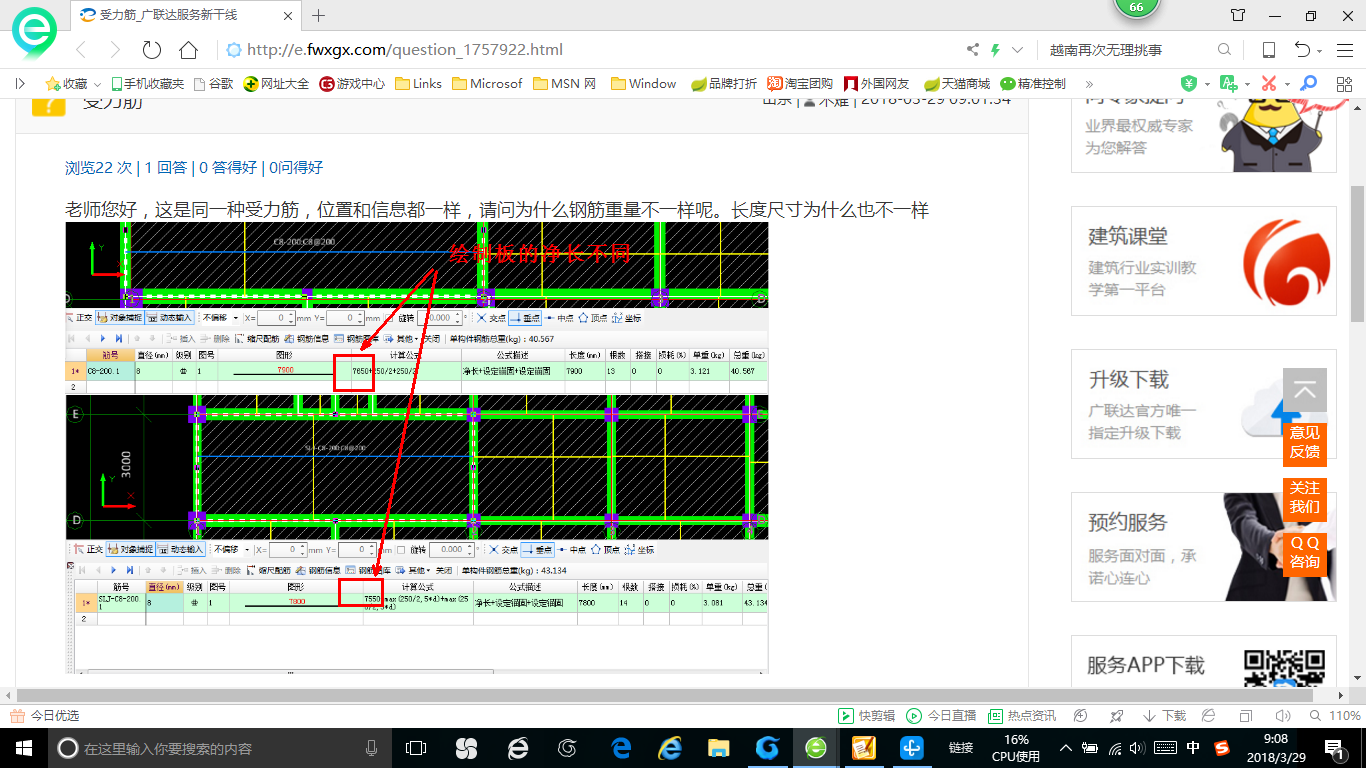Open the 精准控制 bookmark
The width and height of the screenshot is (1366, 768).
click(x=1033, y=84)
